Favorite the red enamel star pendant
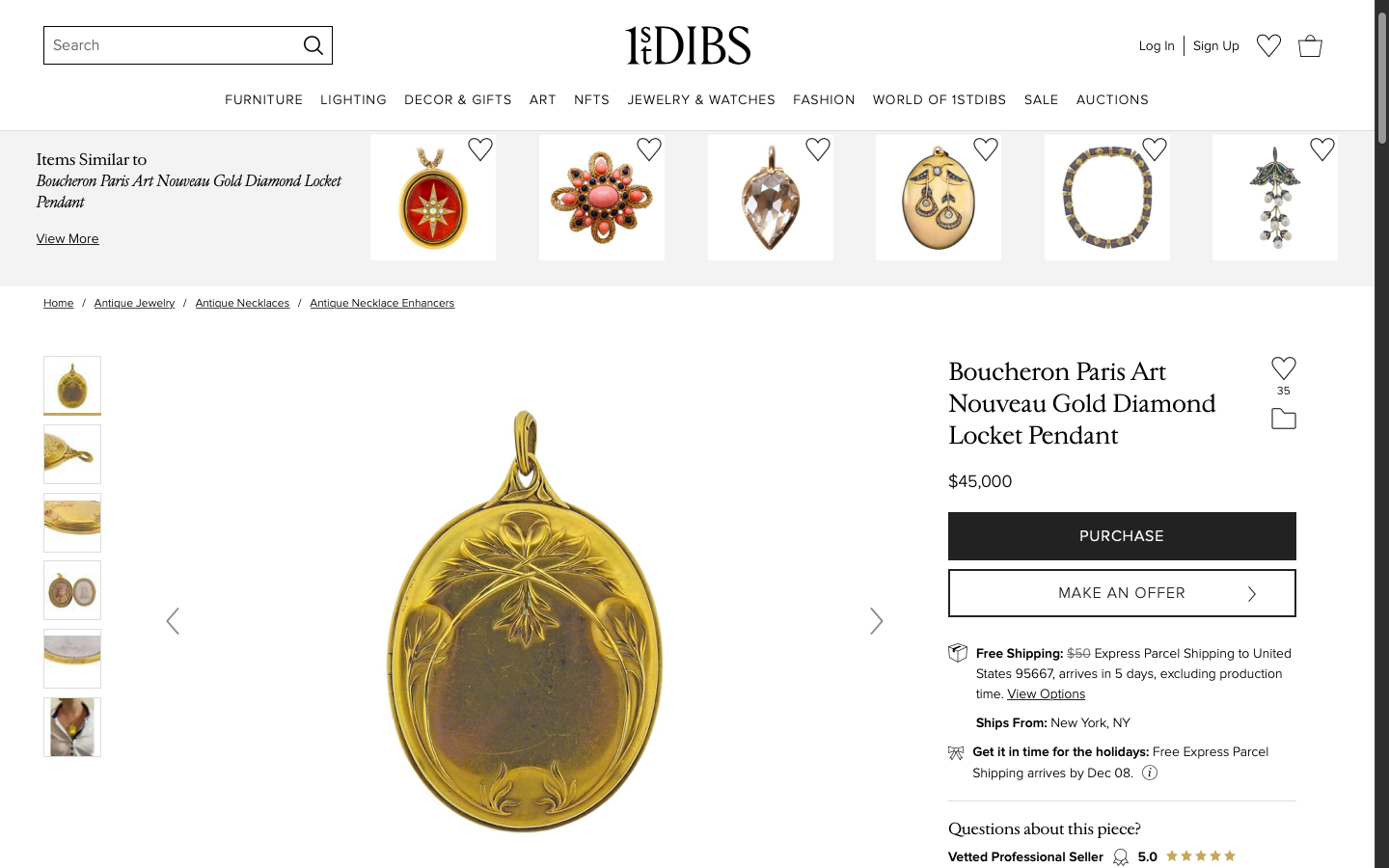This screenshot has width=1389, height=868. pyautogui.click(x=480, y=149)
